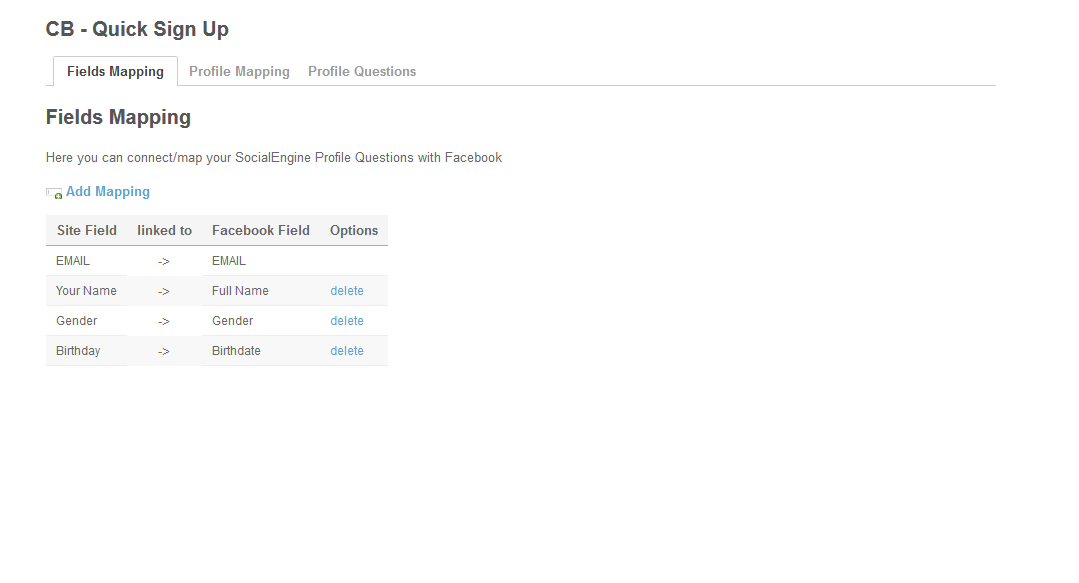
Task: Click the arrow in the Gender row
Action: click(x=164, y=321)
